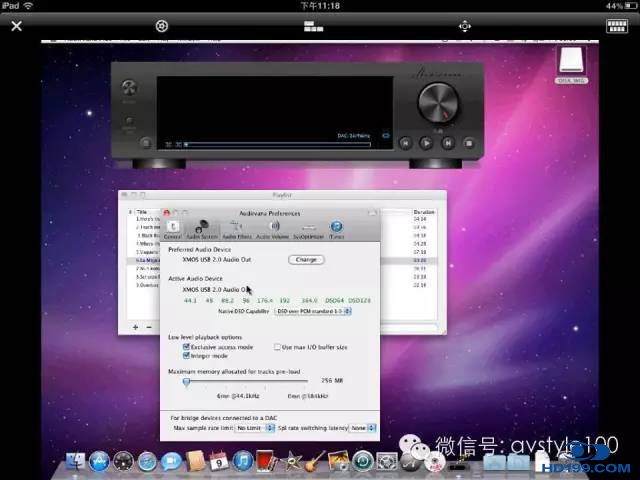Open iChat from the Dock
This screenshot has height=480, width=640.
(171, 462)
